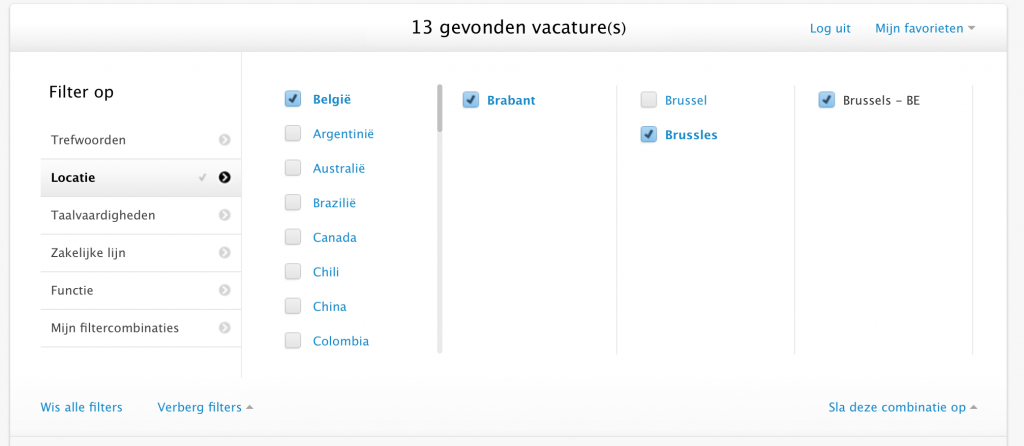Clear filters with Wis alle filters
The image size is (1024, 446).
tap(81, 407)
